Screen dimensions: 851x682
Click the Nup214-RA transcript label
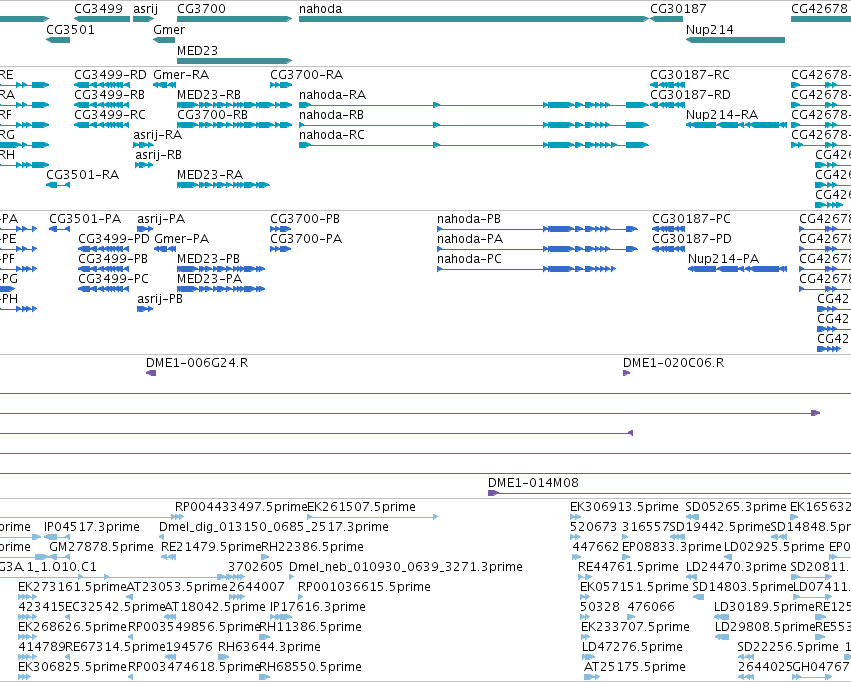click(722, 115)
